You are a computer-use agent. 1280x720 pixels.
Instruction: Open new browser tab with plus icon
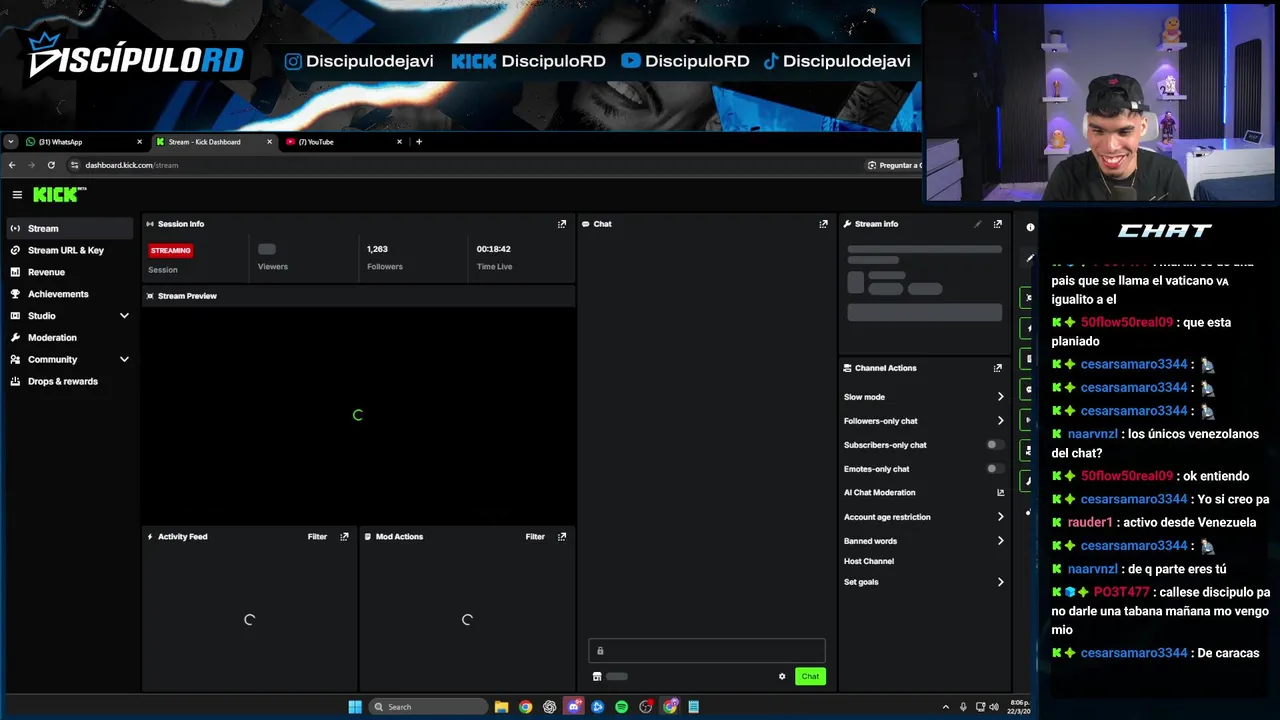419,142
